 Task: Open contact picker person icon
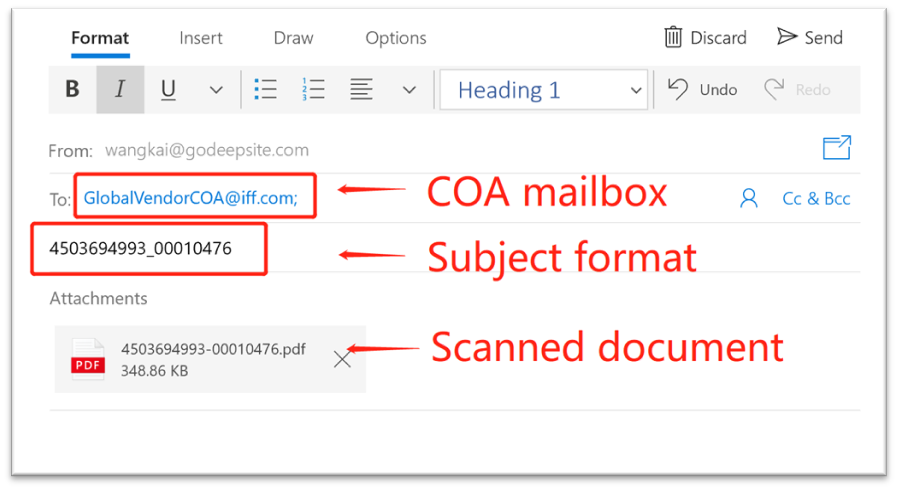748,199
